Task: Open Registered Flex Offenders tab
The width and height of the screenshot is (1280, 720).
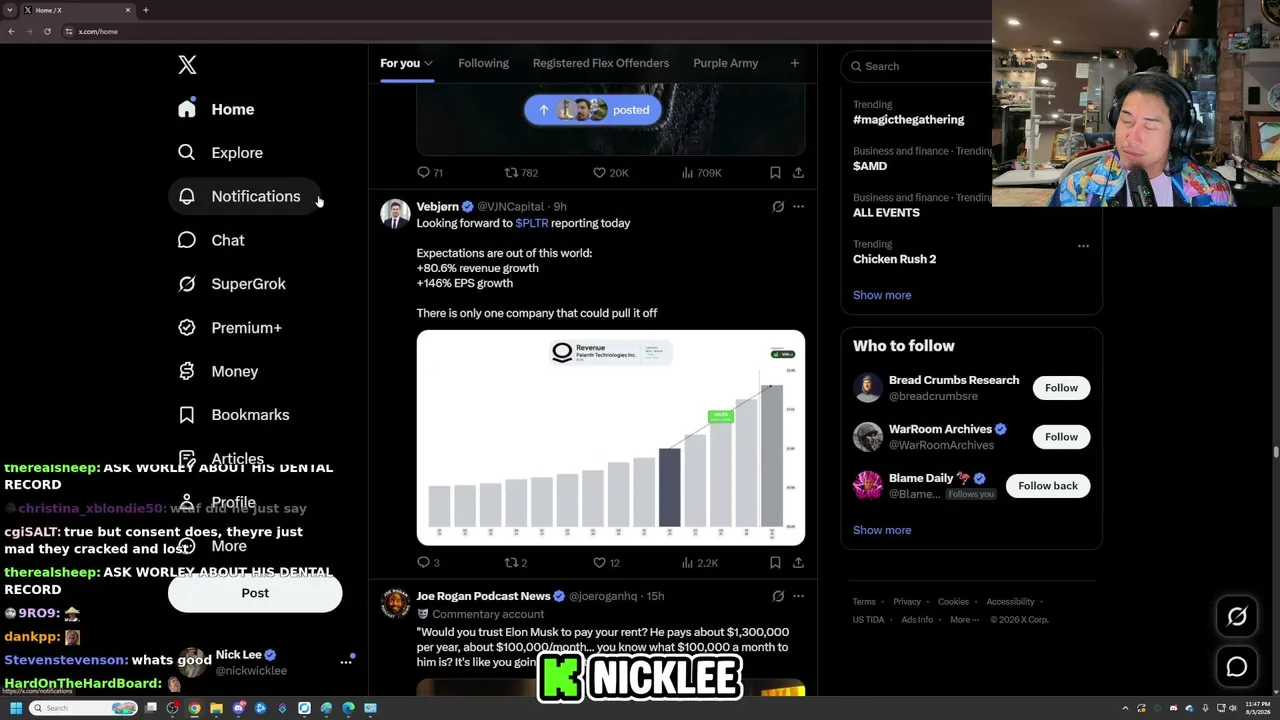Action: (601, 63)
